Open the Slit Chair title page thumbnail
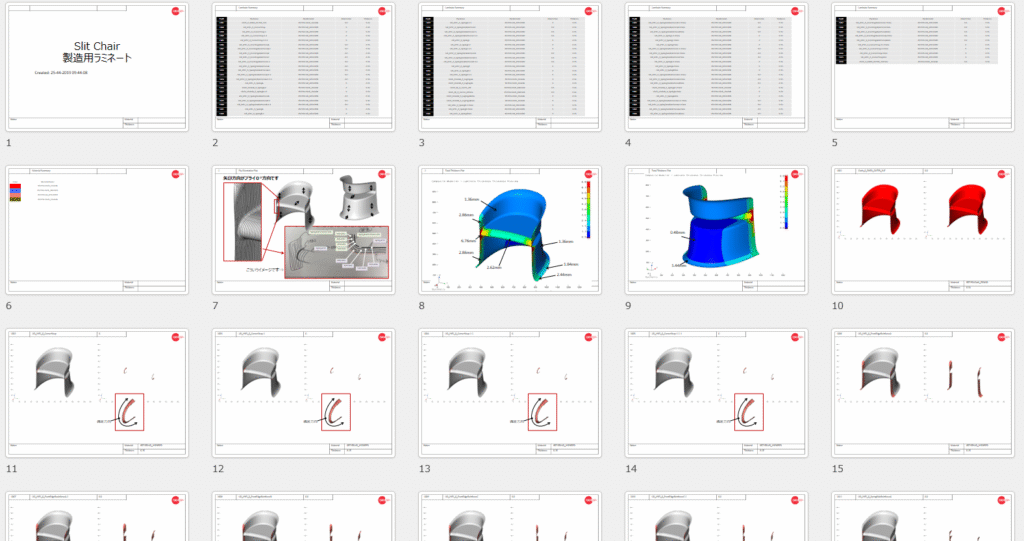This screenshot has width=1024, height=541. [97, 66]
